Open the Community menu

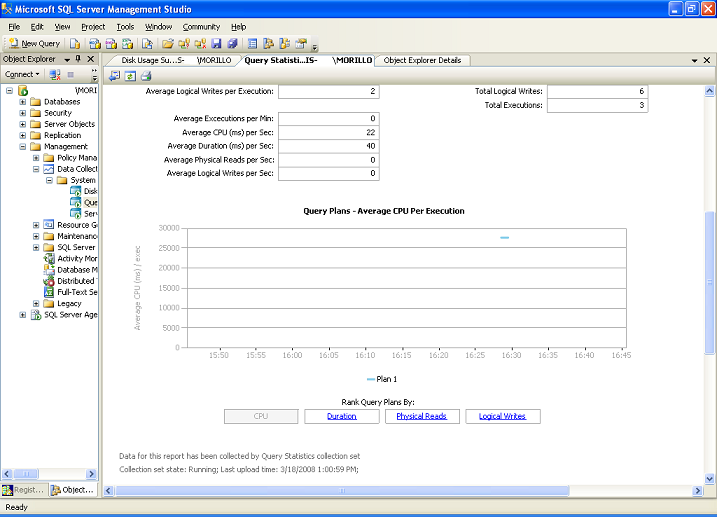(201, 27)
